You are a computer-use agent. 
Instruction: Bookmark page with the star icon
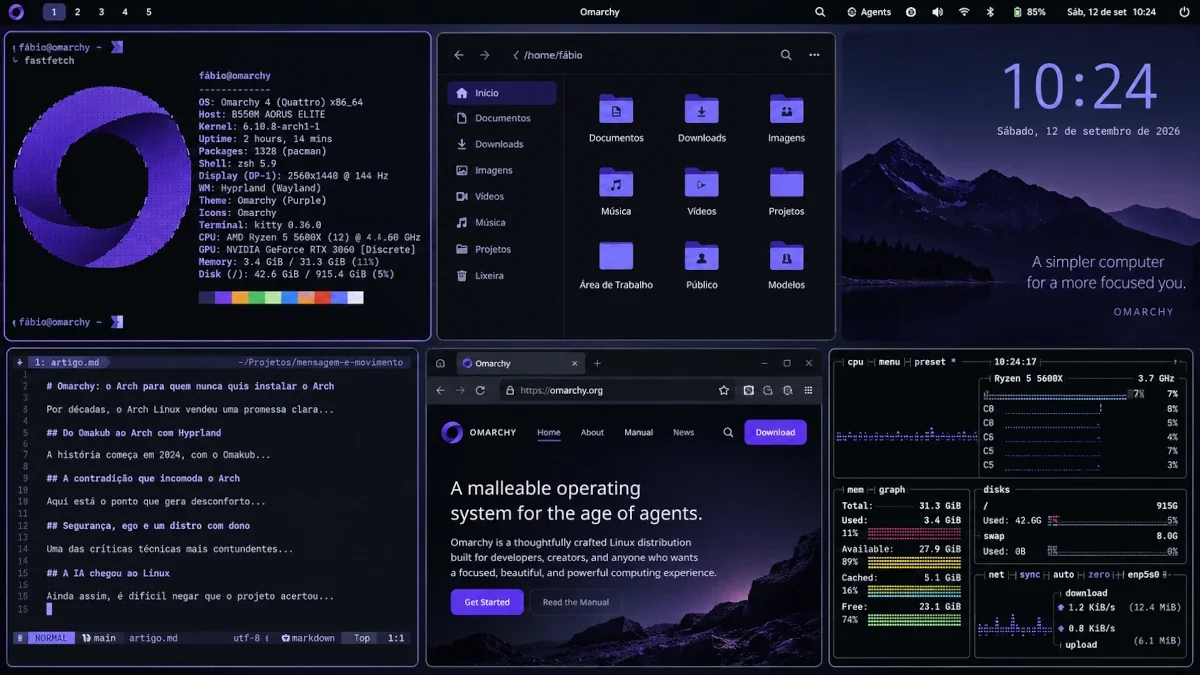click(724, 390)
